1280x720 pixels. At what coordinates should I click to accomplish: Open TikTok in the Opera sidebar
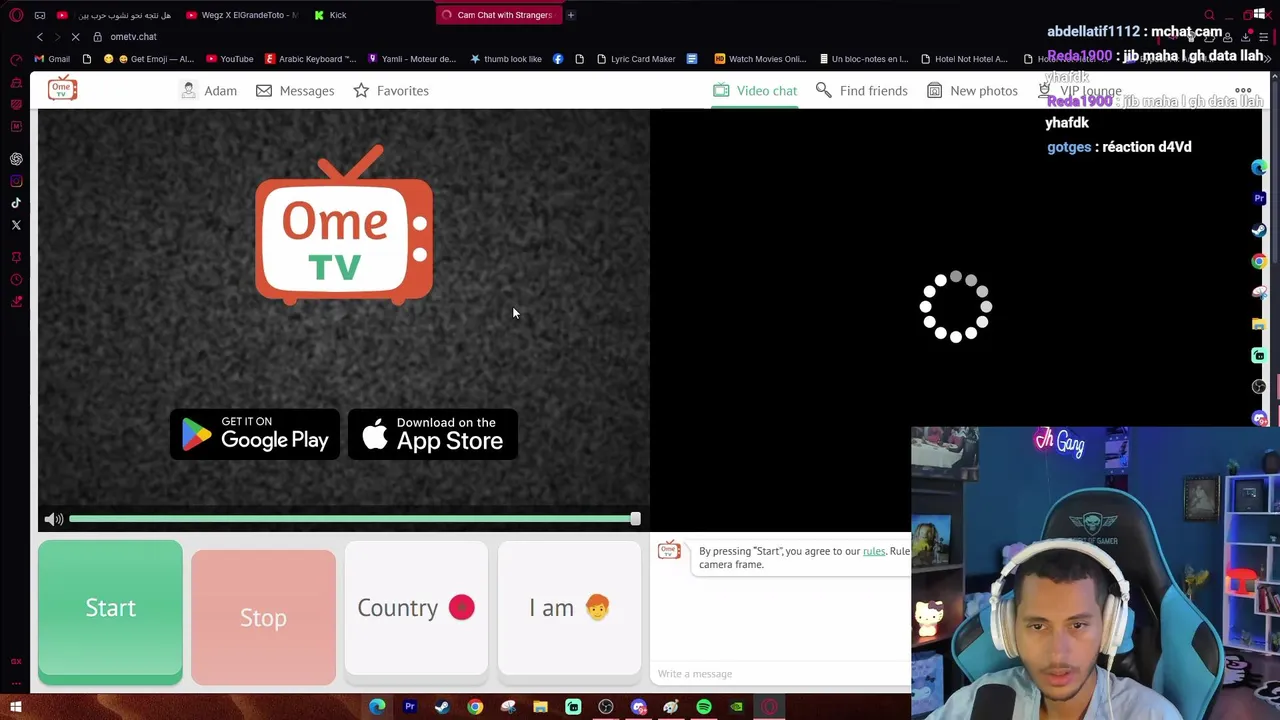coord(16,203)
